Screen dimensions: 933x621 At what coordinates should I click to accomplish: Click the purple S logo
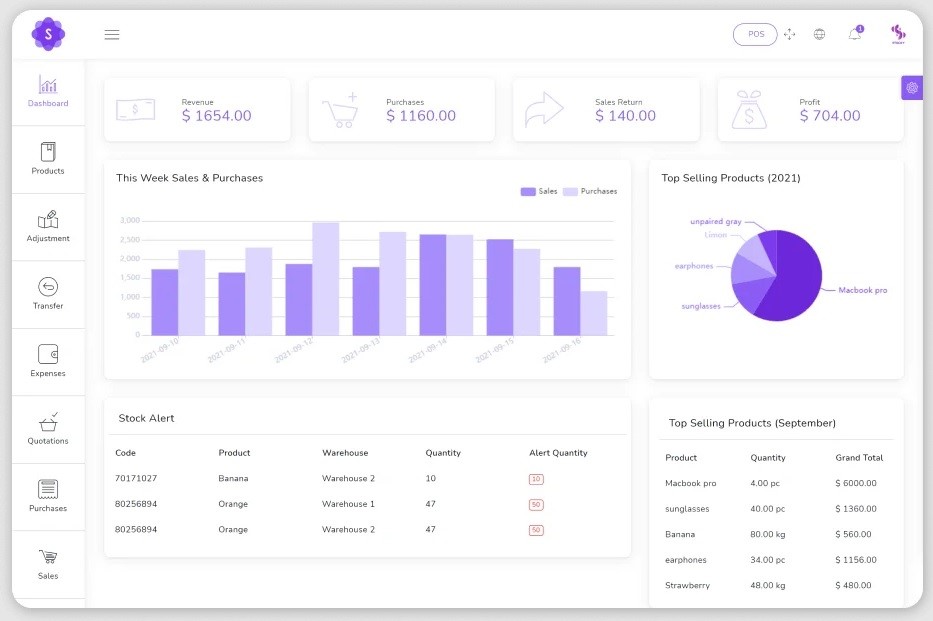click(x=48, y=34)
